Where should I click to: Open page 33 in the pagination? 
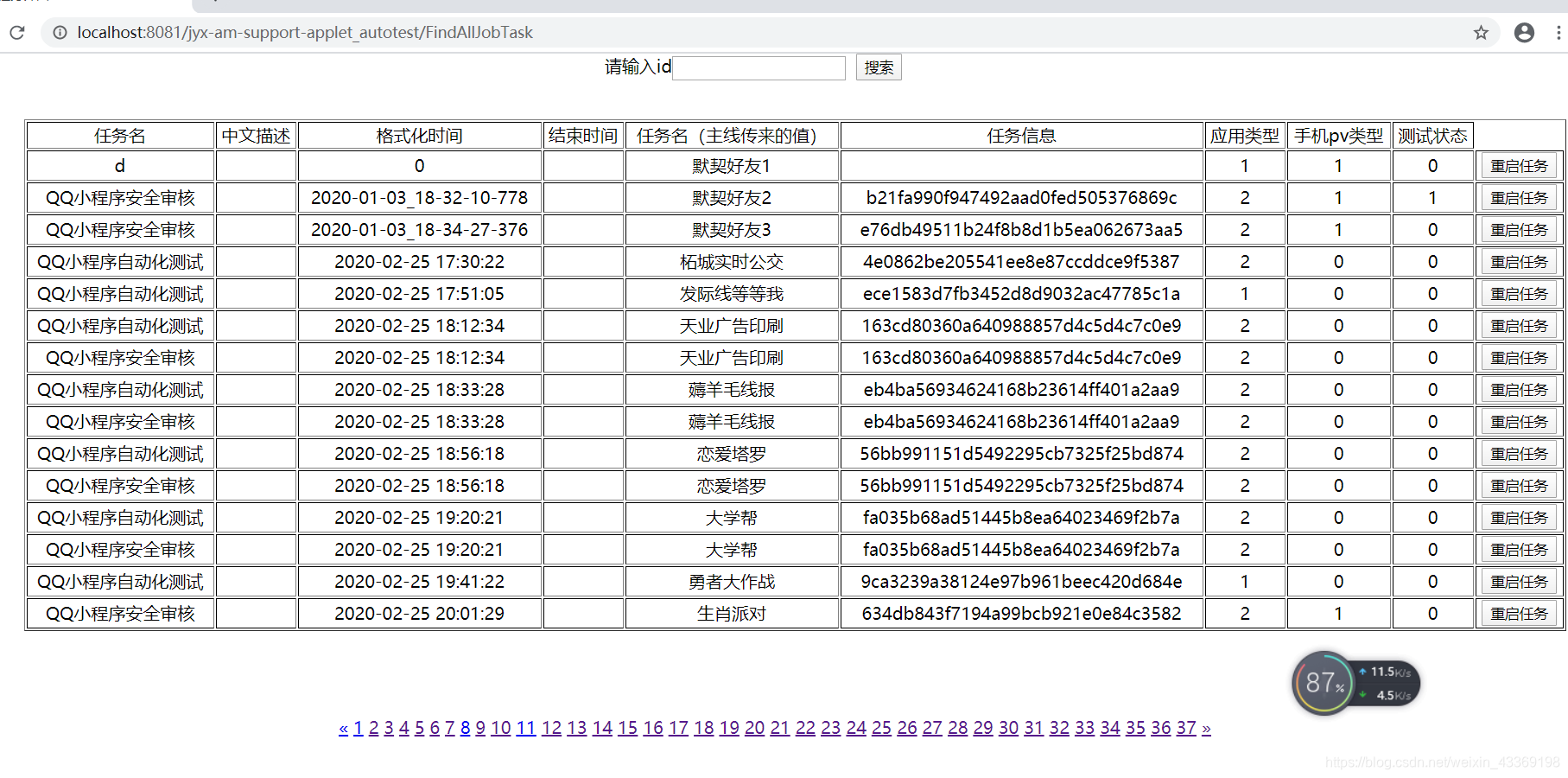point(1084,728)
